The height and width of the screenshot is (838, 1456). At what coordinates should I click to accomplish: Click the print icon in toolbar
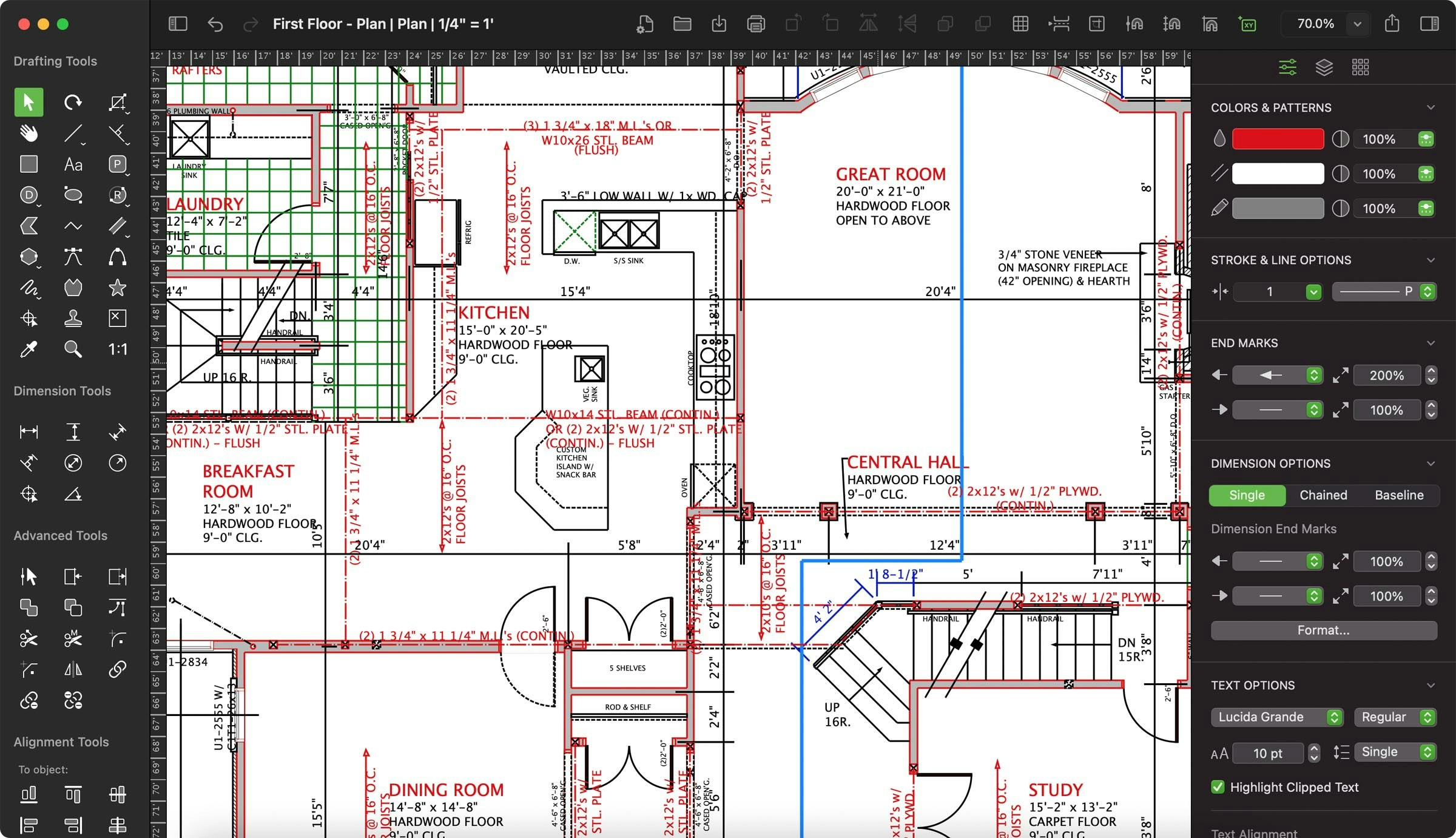pyautogui.click(x=756, y=24)
